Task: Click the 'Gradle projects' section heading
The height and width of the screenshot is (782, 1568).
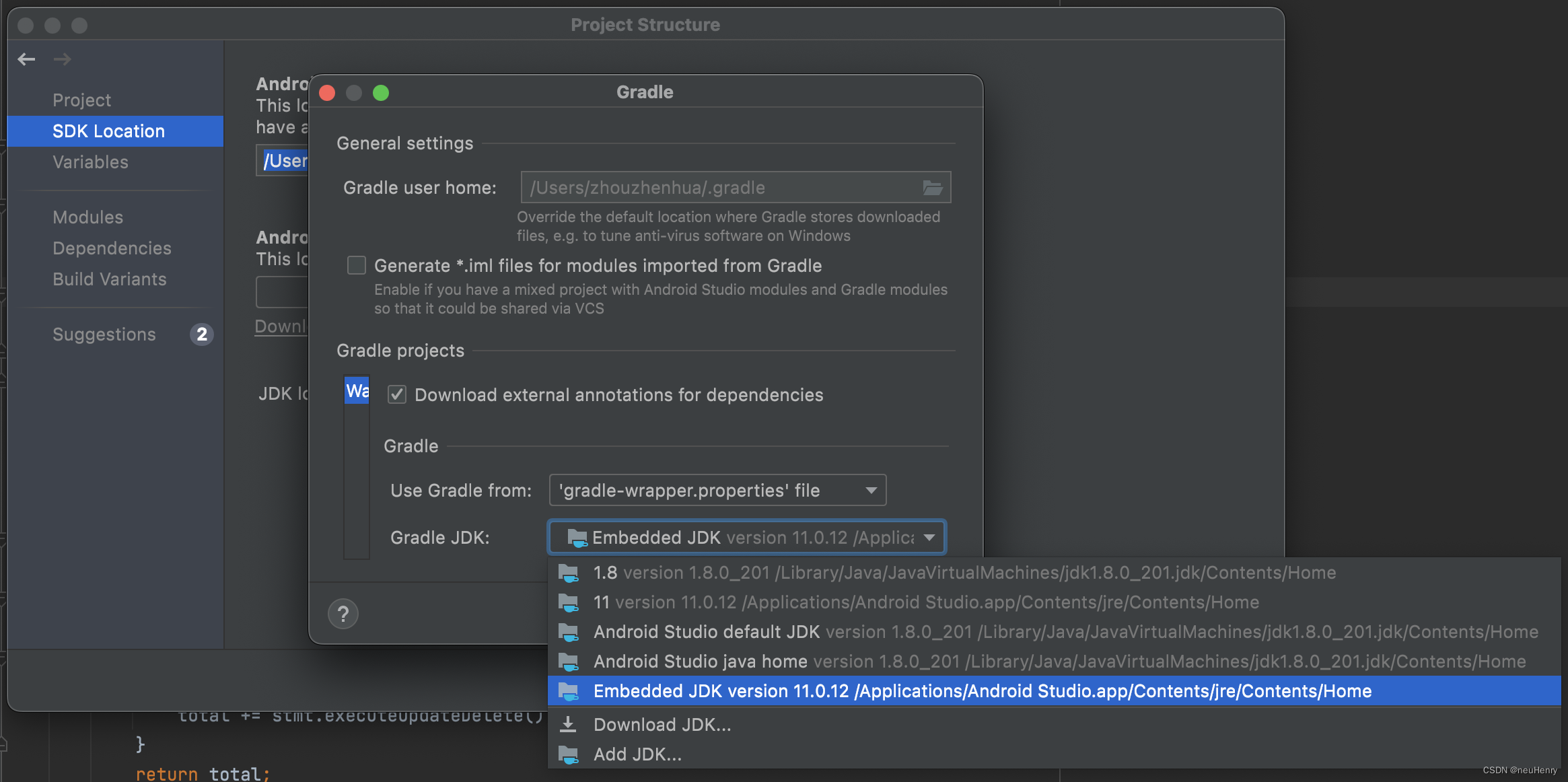Action: pyautogui.click(x=400, y=351)
